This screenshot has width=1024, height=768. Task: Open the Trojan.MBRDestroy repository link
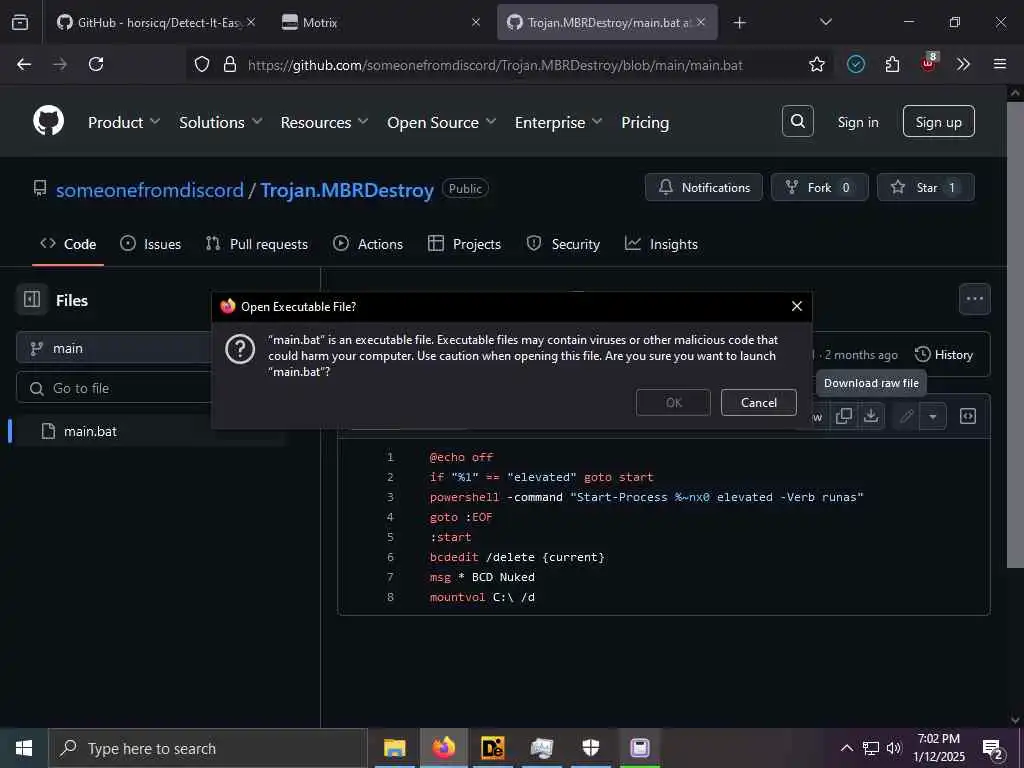tap(347, 190)
